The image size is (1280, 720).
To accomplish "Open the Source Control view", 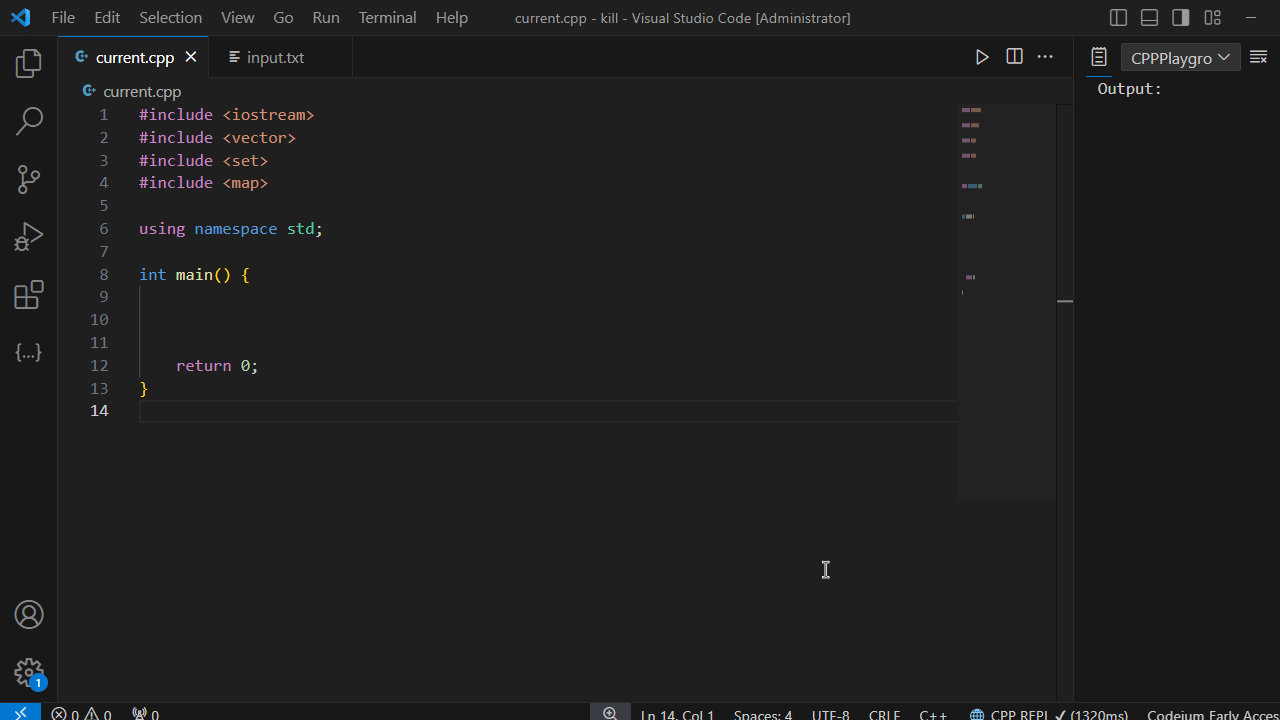I will pyautogui.click(x=29, y=179).
